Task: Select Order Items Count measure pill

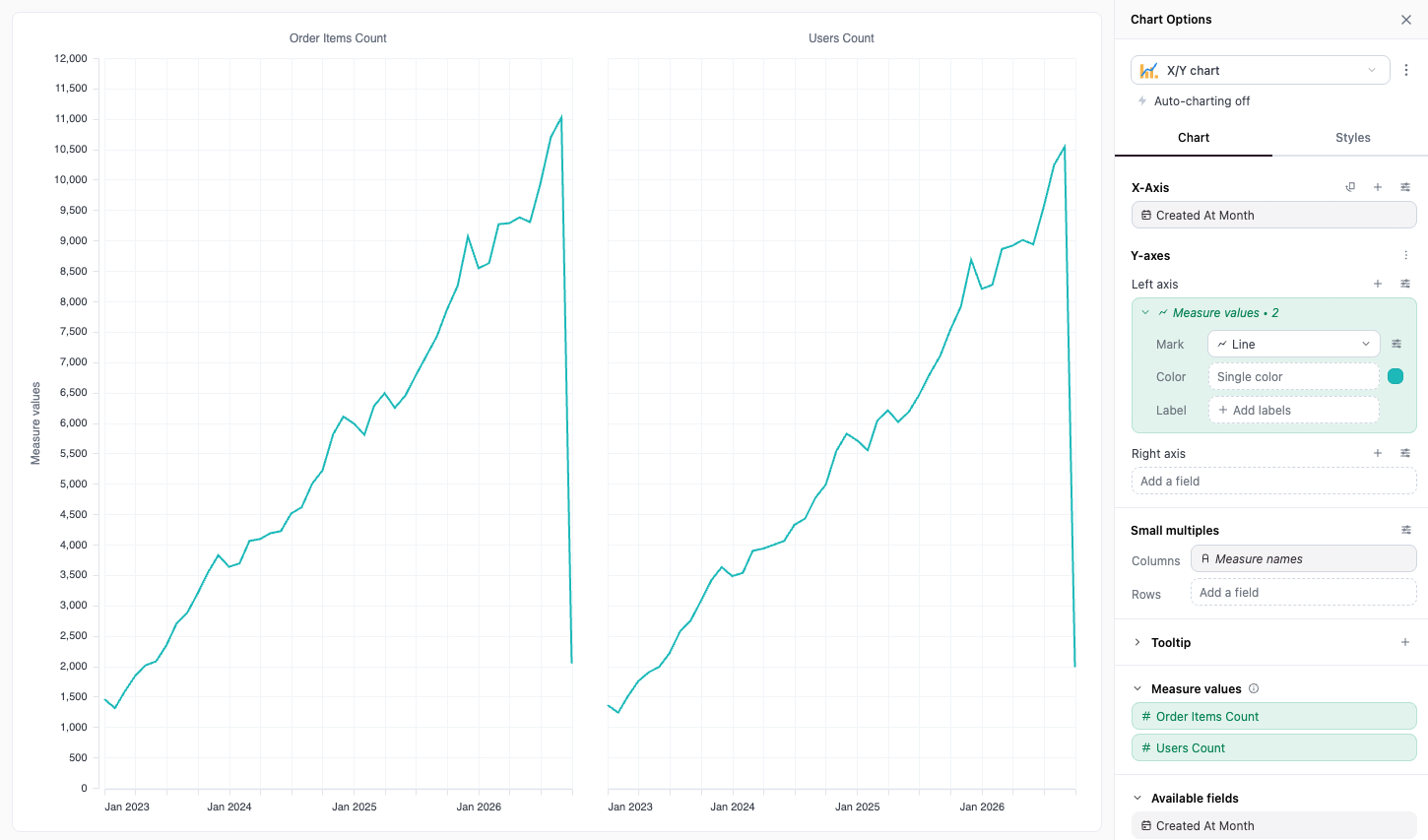Action: pyautogui.click(x=1274, y=716)
